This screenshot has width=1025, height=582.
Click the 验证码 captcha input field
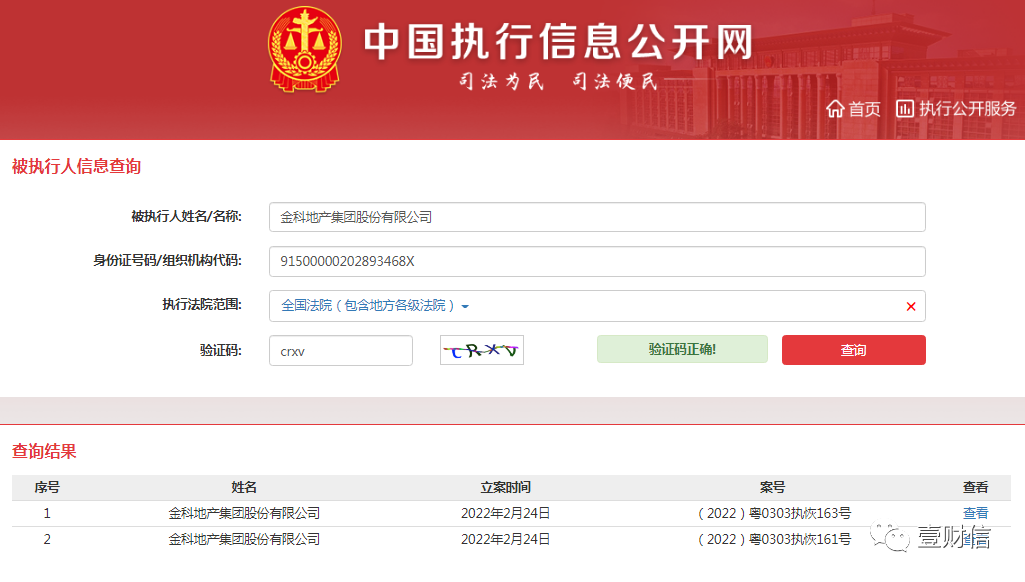[341, 351]
